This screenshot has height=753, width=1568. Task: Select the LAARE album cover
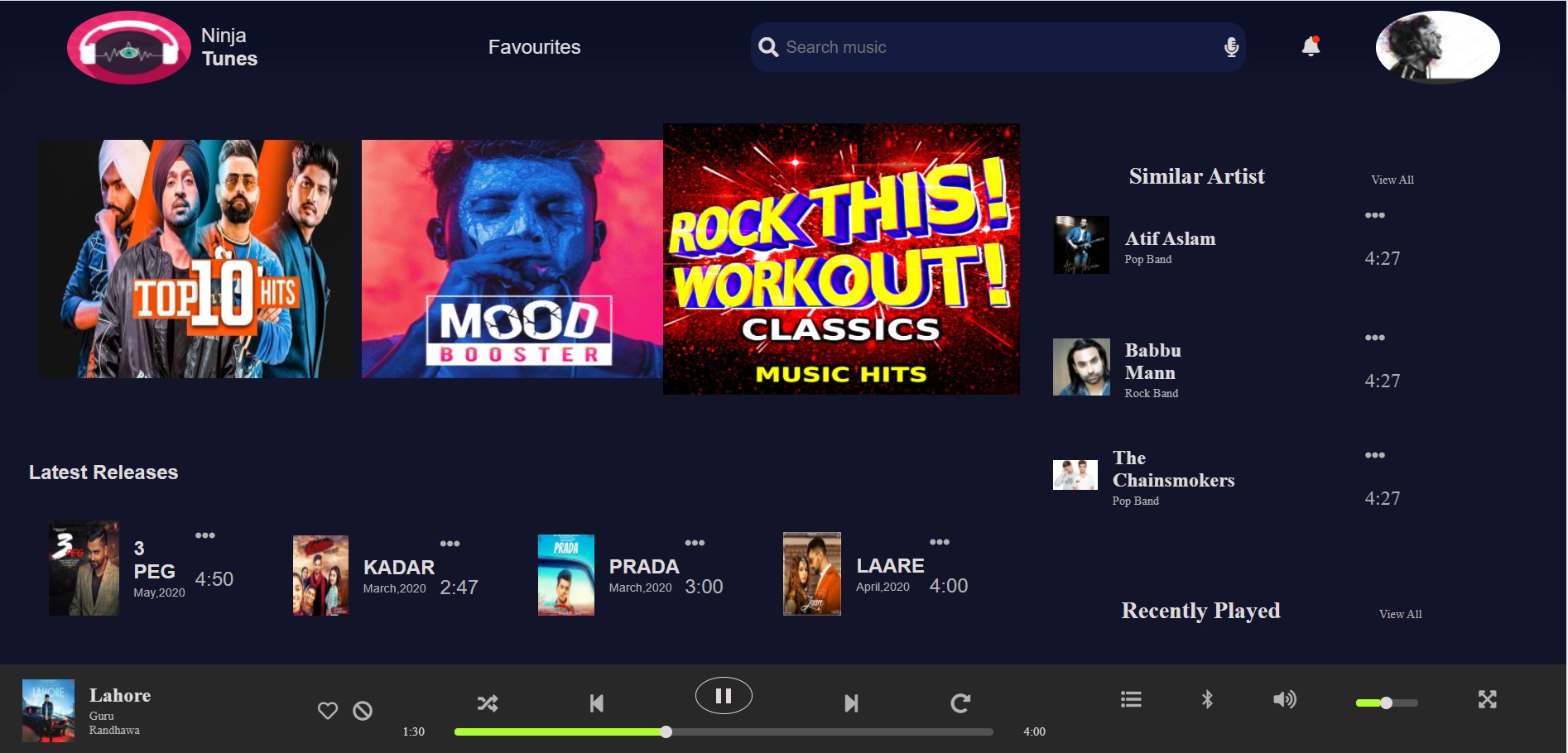tap(812, 573)
